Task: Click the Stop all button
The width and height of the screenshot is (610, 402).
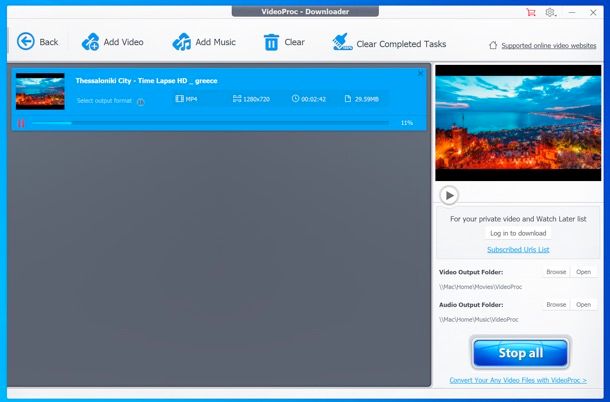Action: click(521, 353)
